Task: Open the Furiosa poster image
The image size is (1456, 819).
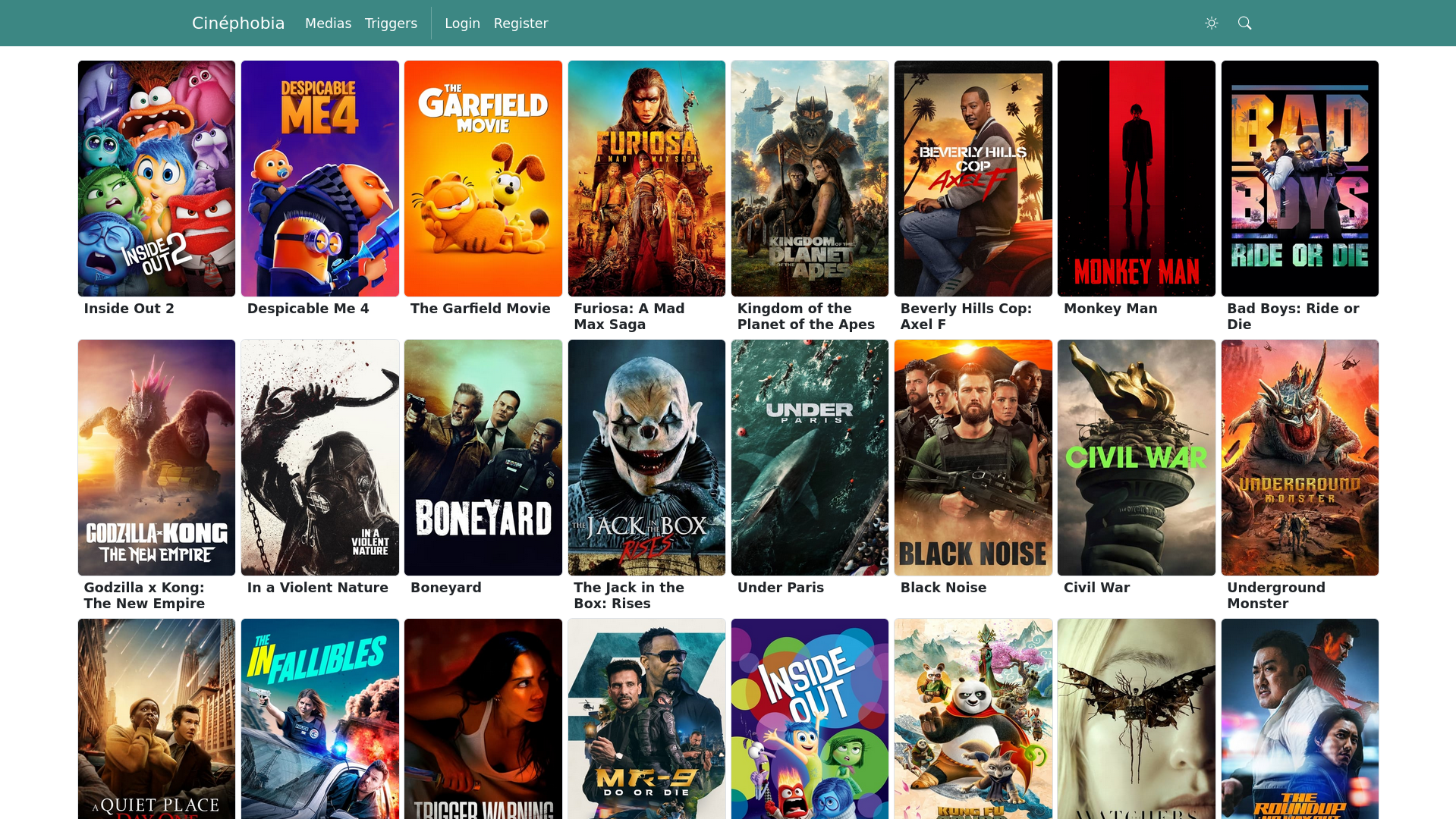Action: [x=646, y=179]
